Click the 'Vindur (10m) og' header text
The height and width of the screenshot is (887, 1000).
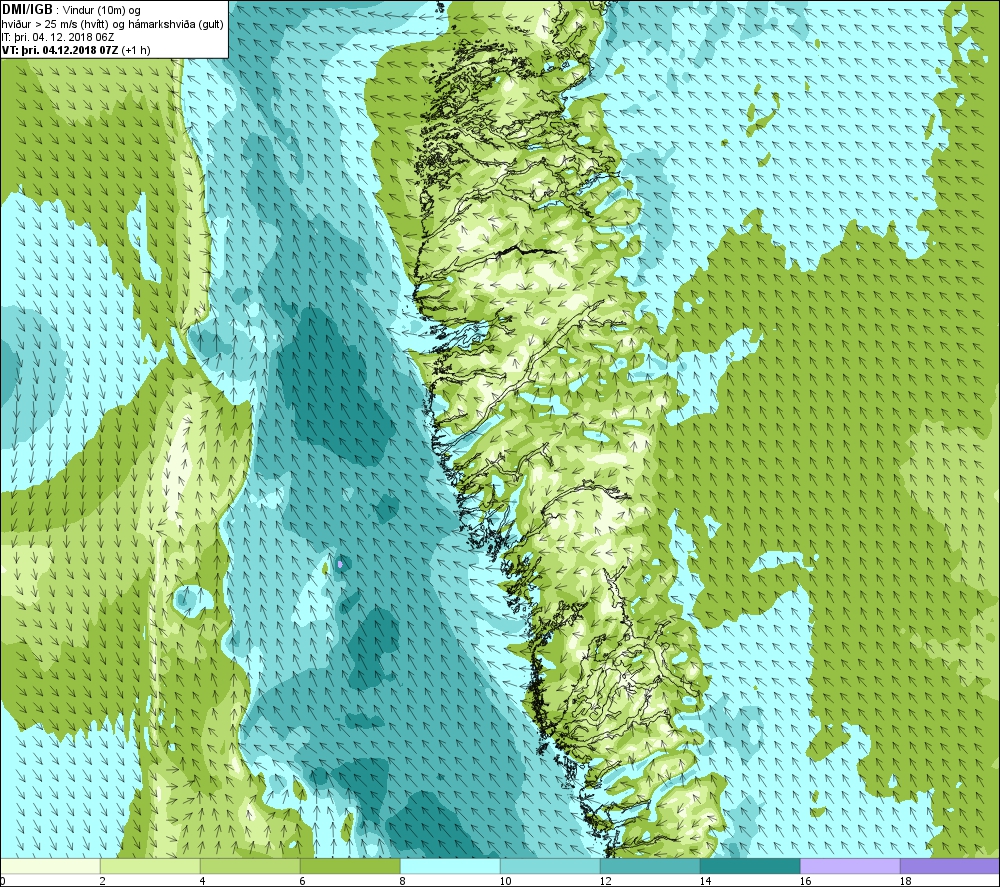[x=102, y=10]
